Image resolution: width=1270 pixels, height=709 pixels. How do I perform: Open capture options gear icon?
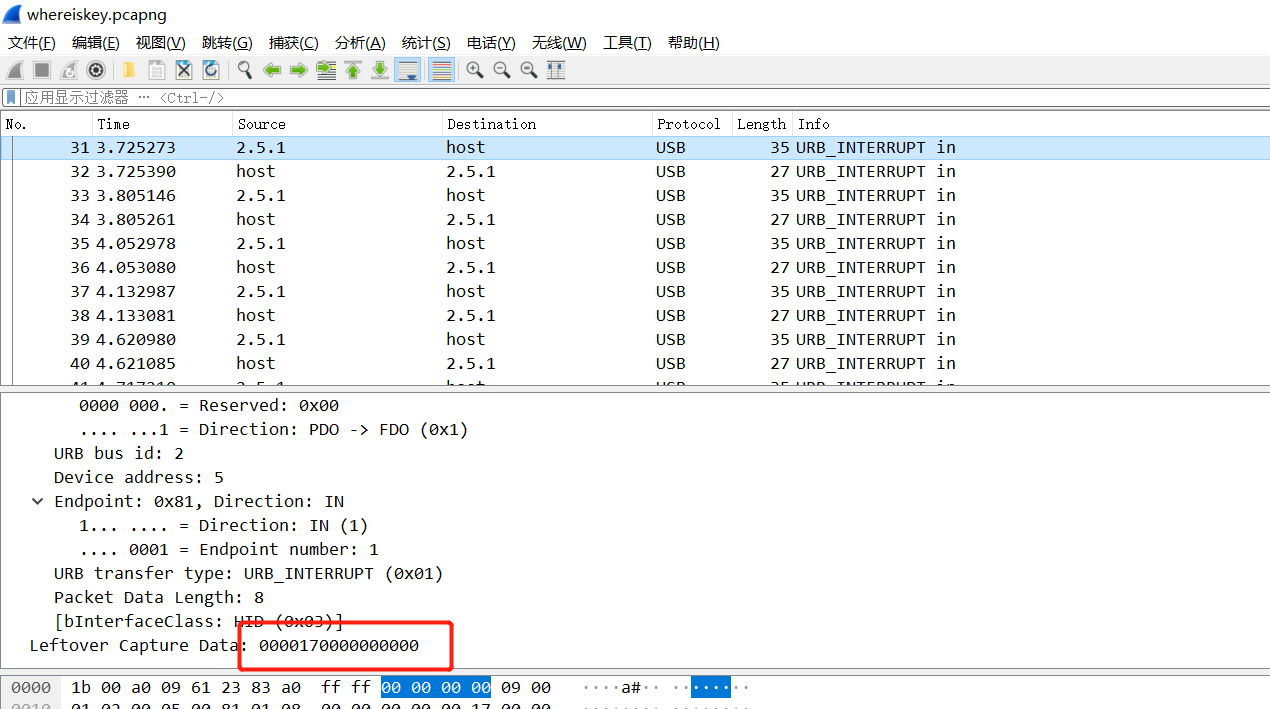pyautogui.click(x=96, y=70)
